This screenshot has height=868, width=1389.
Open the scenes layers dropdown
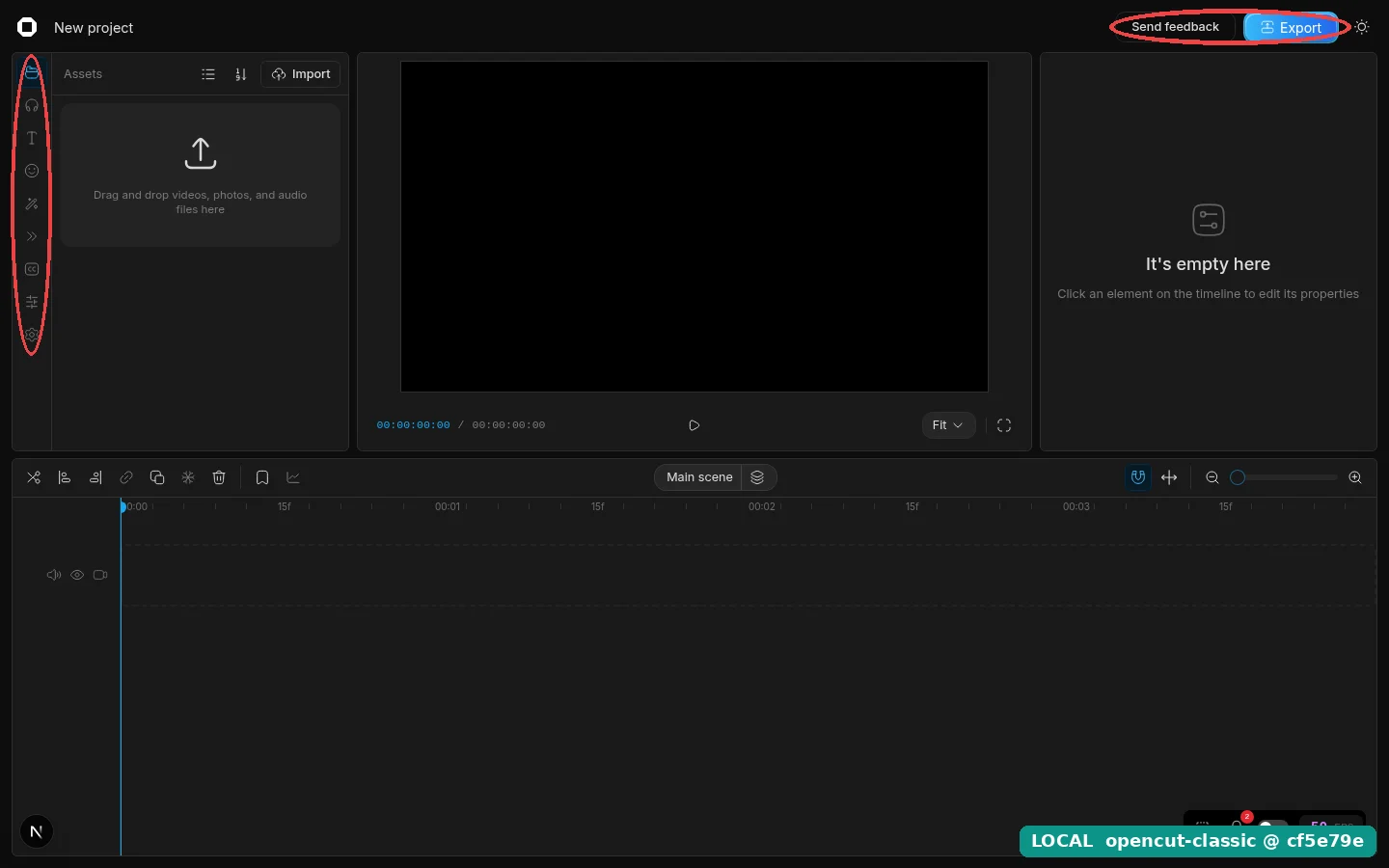point(758,477)
